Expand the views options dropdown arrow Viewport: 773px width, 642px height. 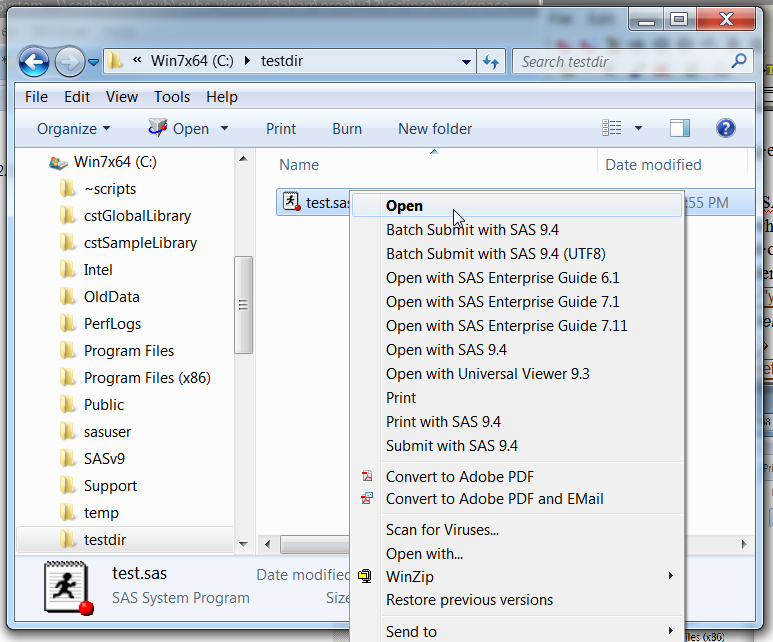[638, 128]
